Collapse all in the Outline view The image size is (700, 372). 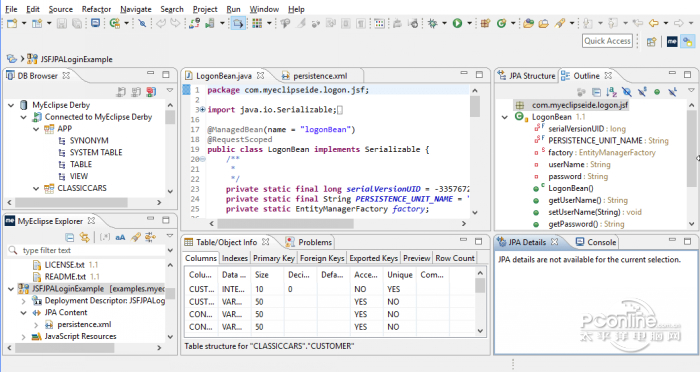pyautogui.click(x=596, y=92)
